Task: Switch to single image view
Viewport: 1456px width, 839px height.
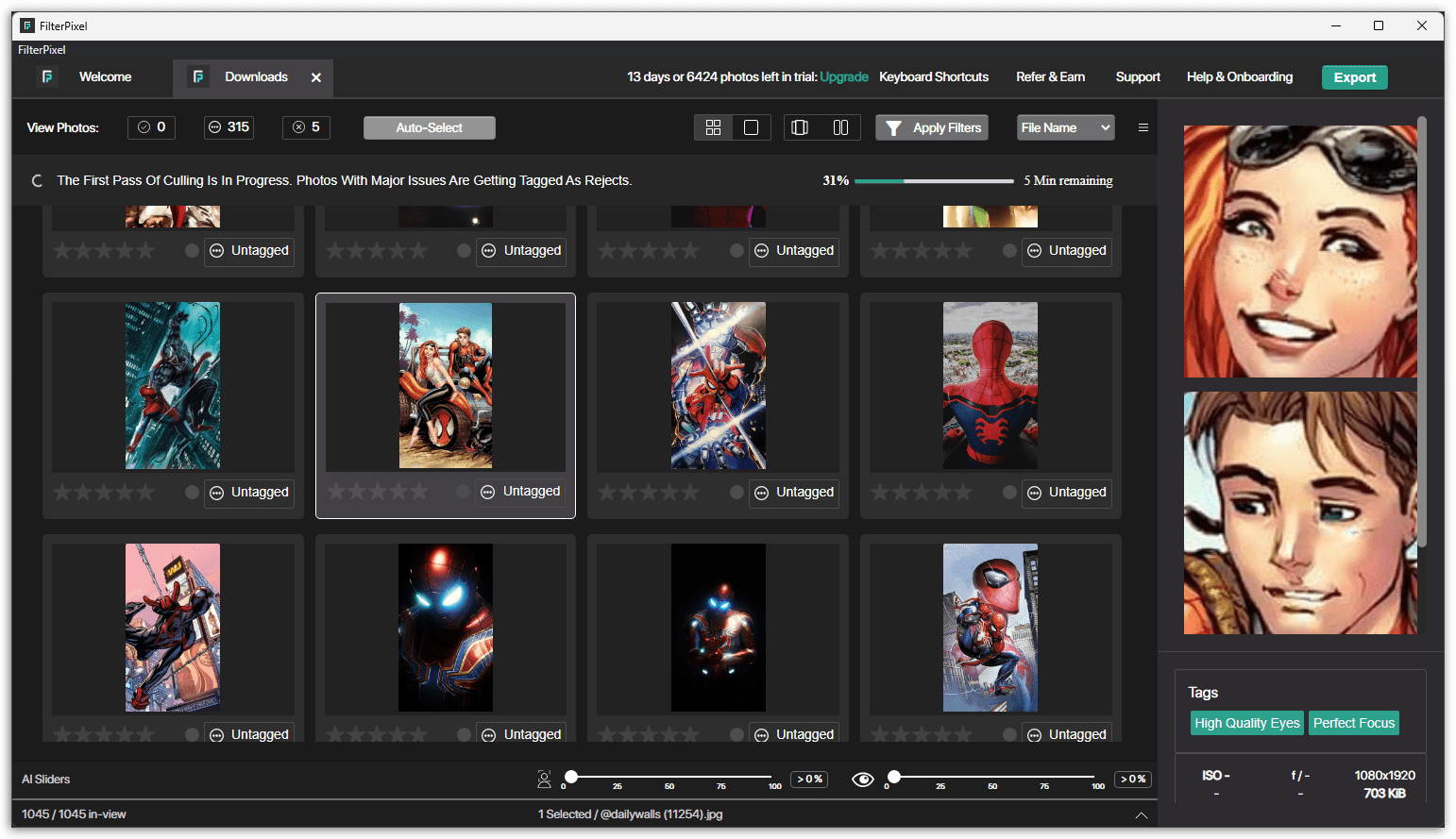Action: point(752,127)
